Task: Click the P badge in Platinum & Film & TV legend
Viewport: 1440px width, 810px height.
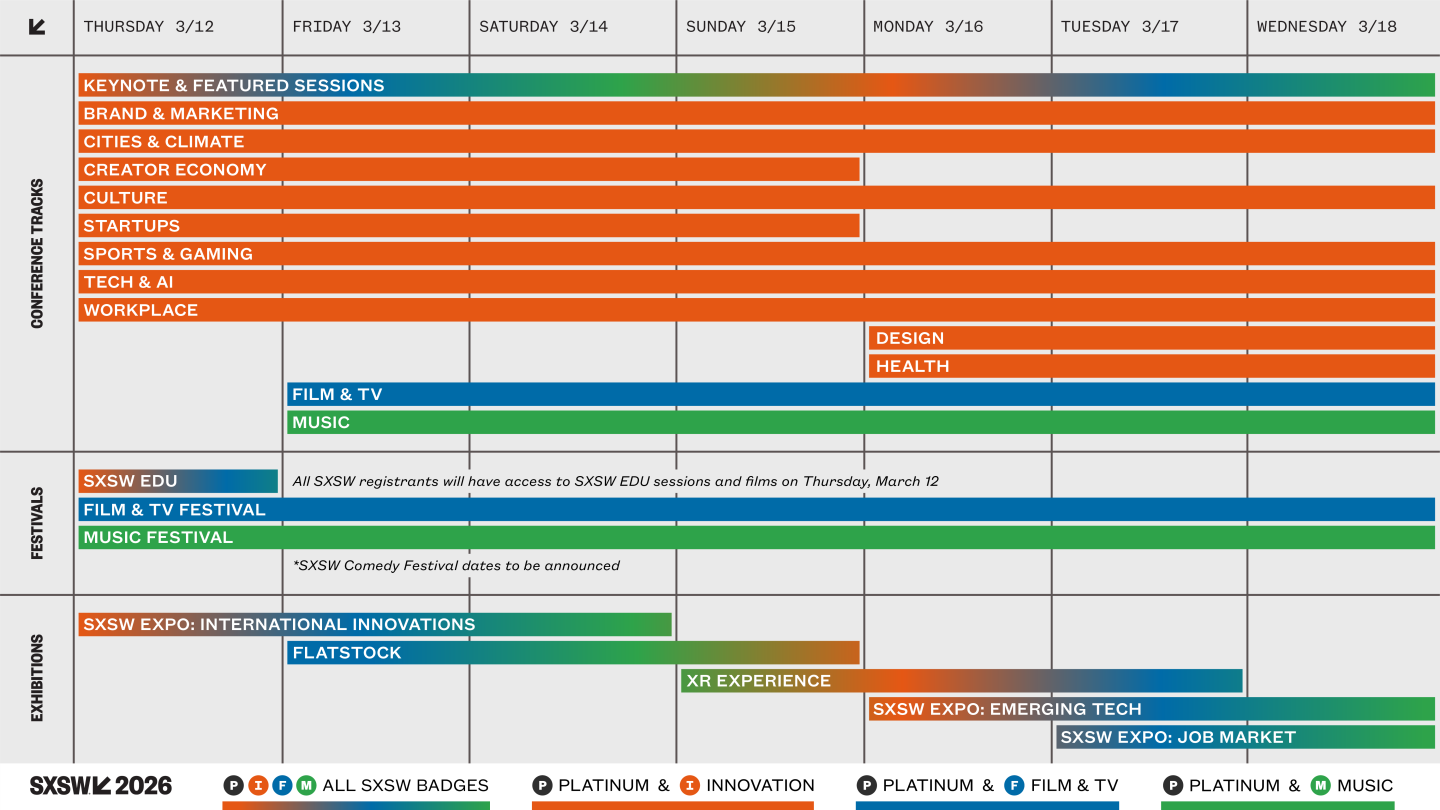Action: click(x=866, y=785)
